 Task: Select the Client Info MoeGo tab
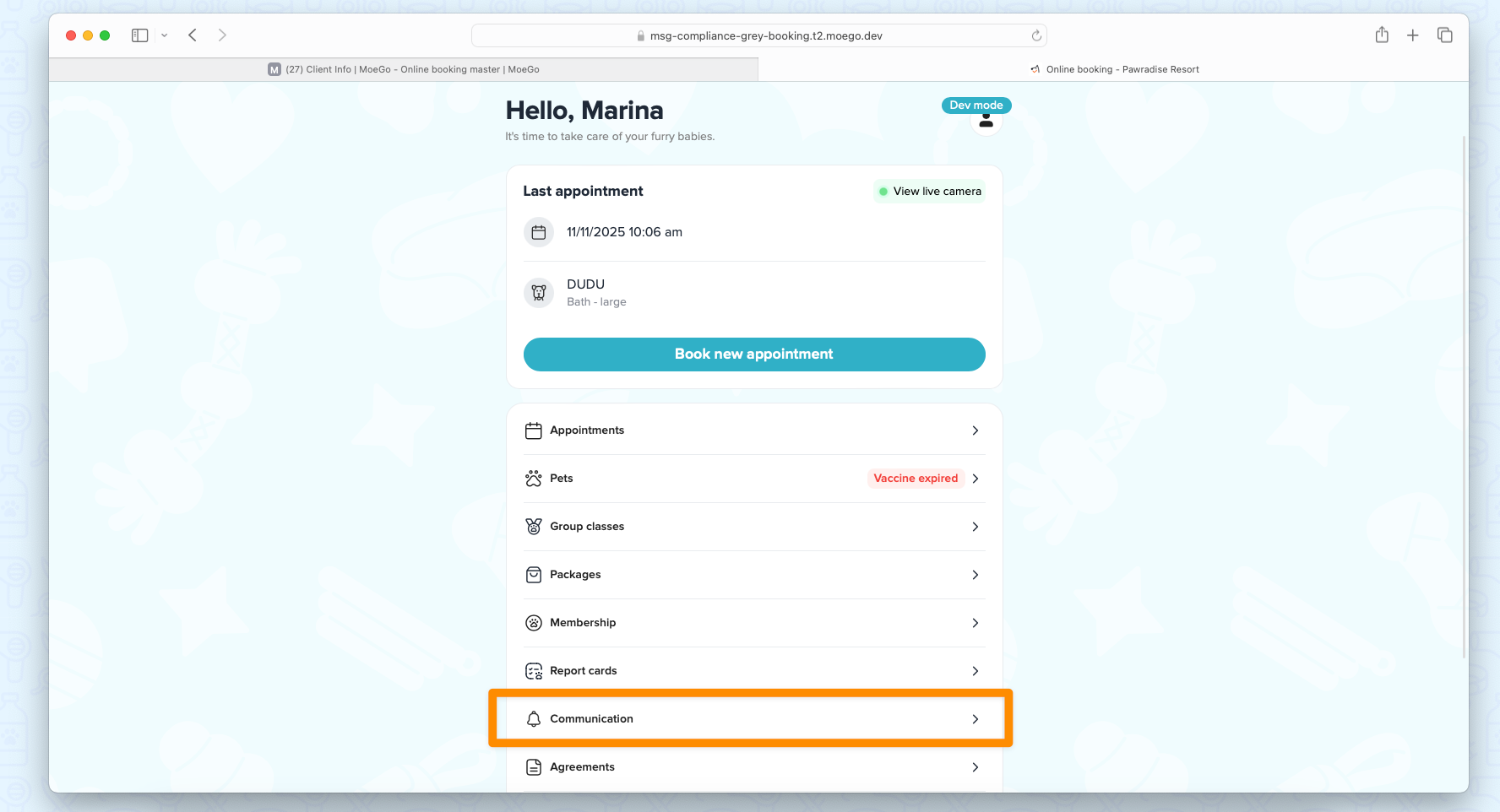(x=404, y=69)
